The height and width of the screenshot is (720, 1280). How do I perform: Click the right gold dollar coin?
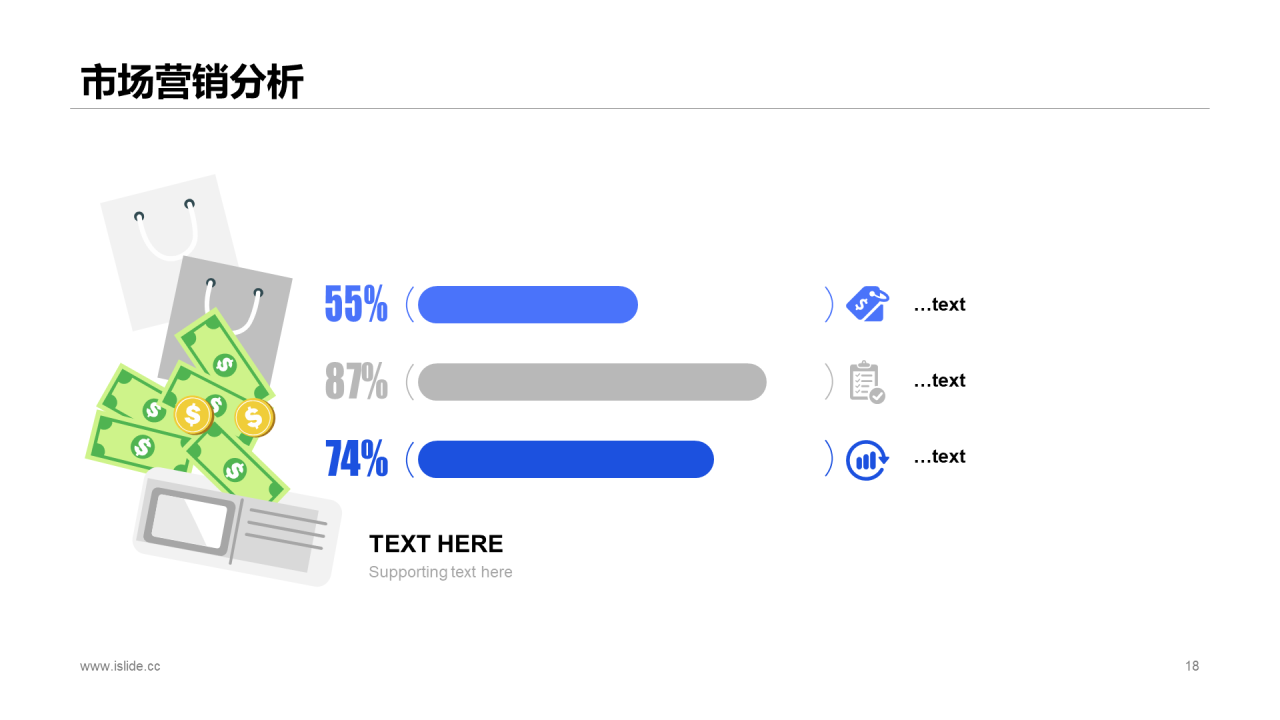pos(254,417)
